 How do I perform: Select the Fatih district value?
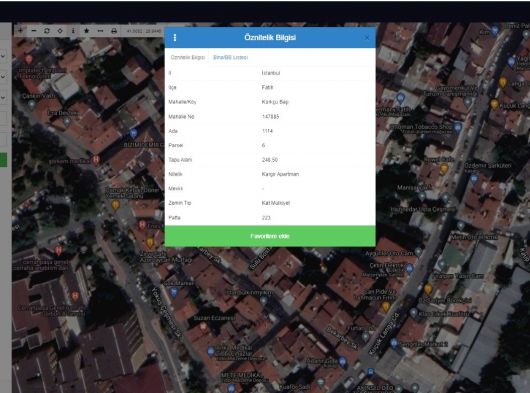point(267,87)
